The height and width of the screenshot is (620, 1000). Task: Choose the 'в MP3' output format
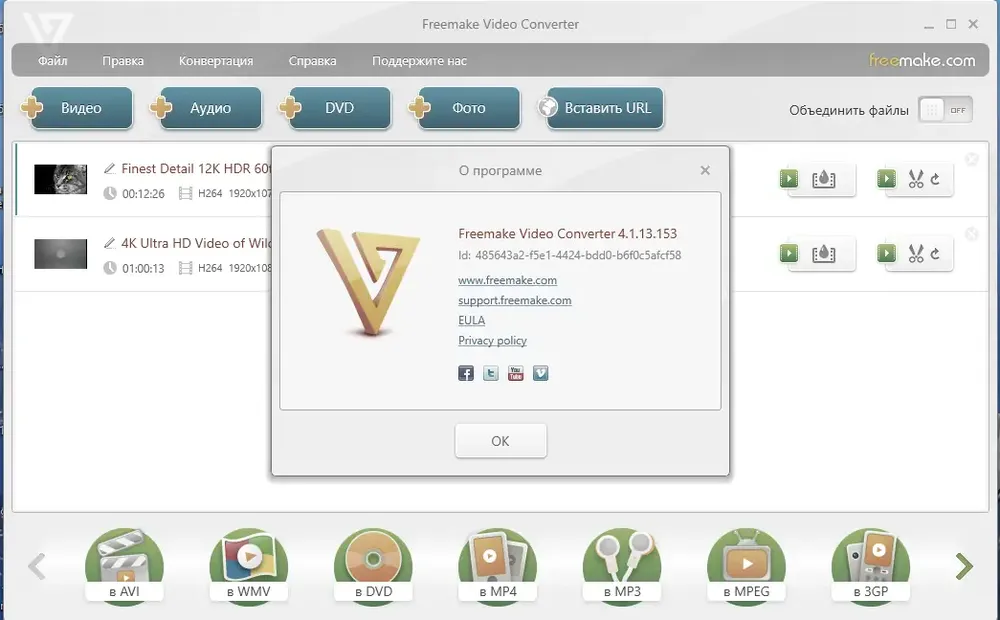622,567
